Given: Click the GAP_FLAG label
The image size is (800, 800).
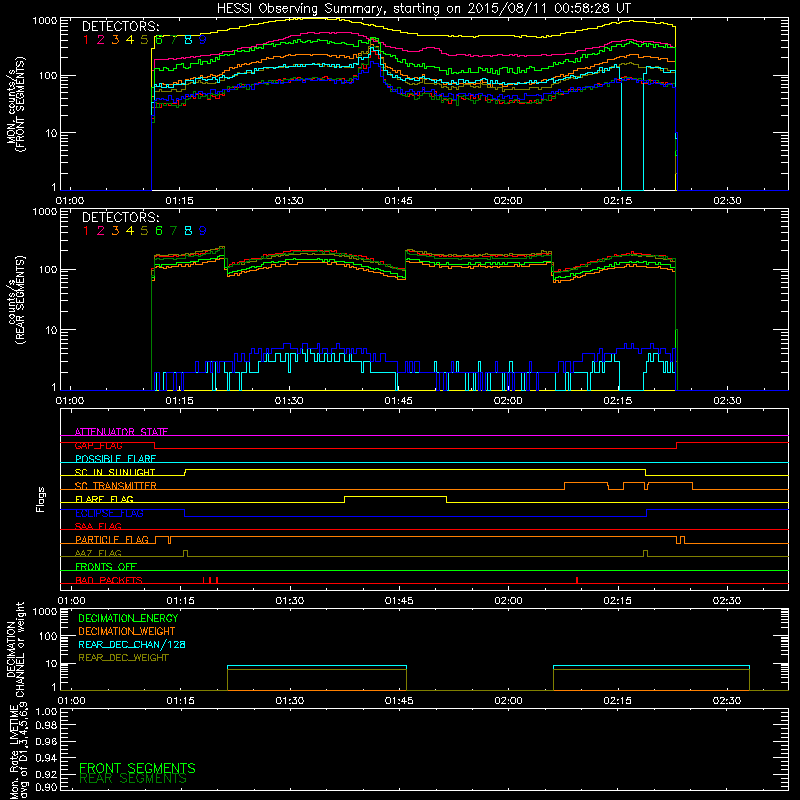Looking at the screenshot, I should (x=99, y=445).
